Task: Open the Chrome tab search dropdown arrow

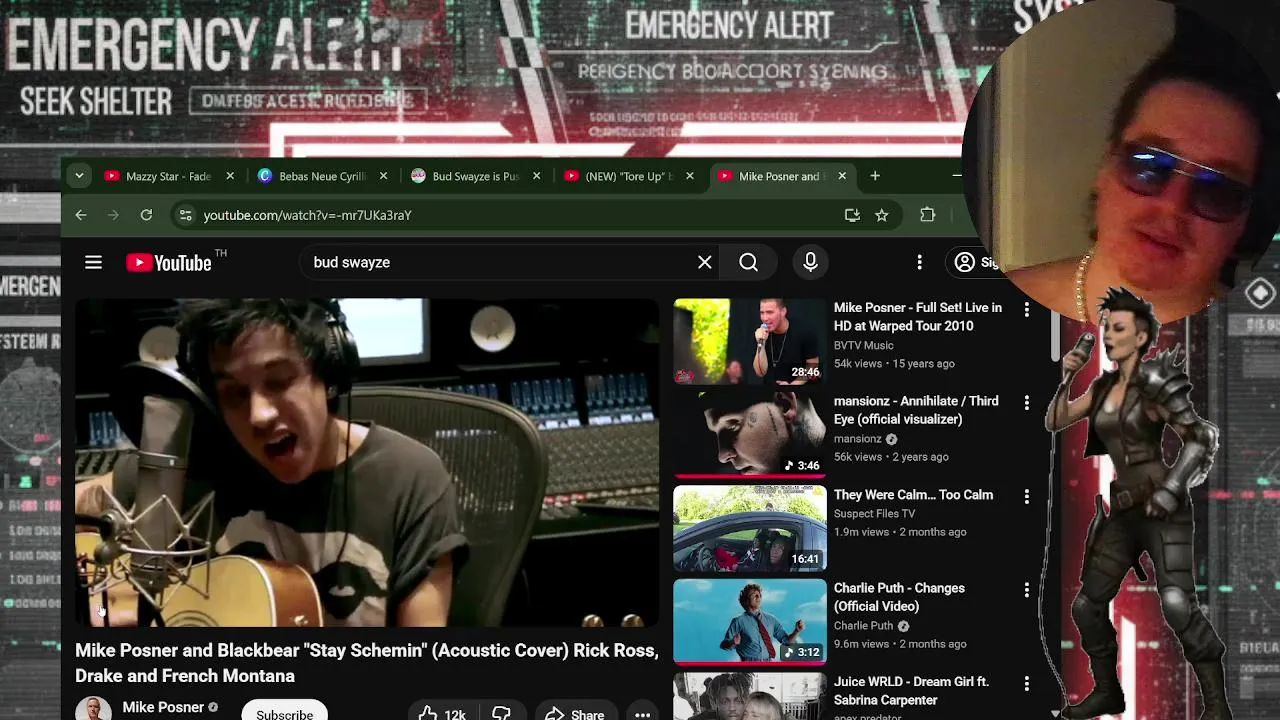Action: pyautogui.click(x=79, y=176)
